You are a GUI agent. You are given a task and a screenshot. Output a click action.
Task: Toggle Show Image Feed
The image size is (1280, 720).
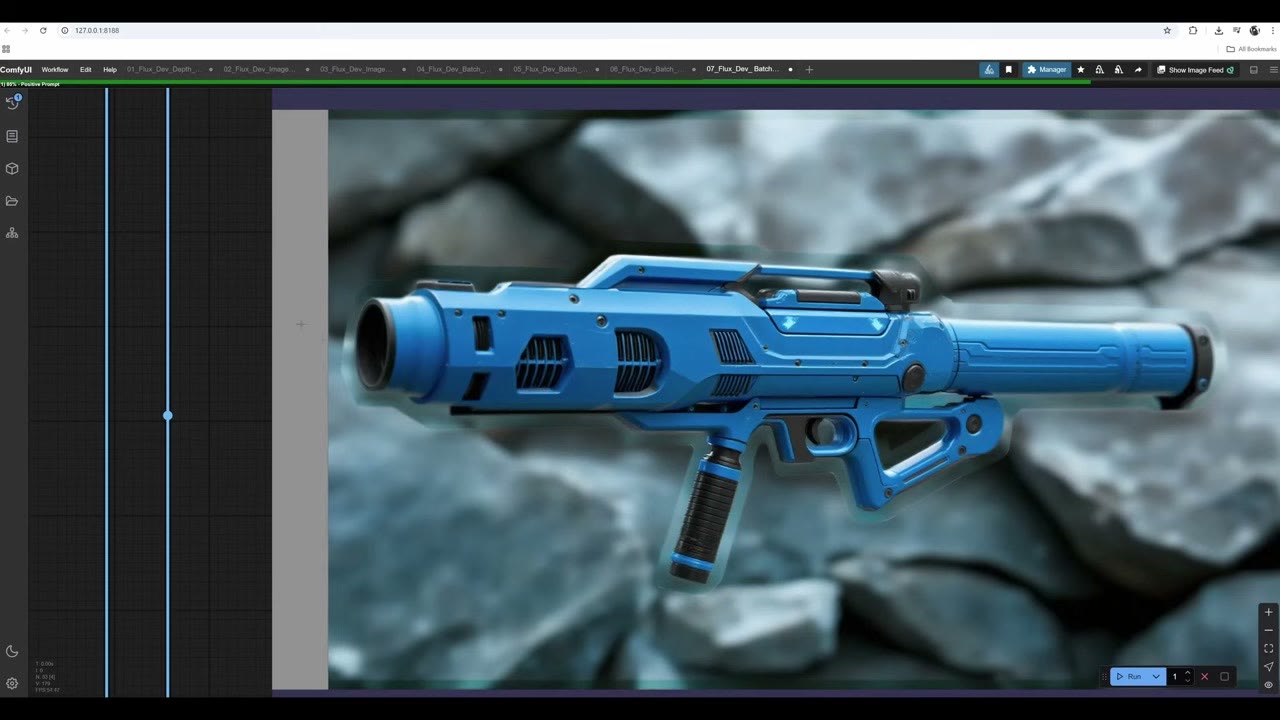pos(1195,70)
